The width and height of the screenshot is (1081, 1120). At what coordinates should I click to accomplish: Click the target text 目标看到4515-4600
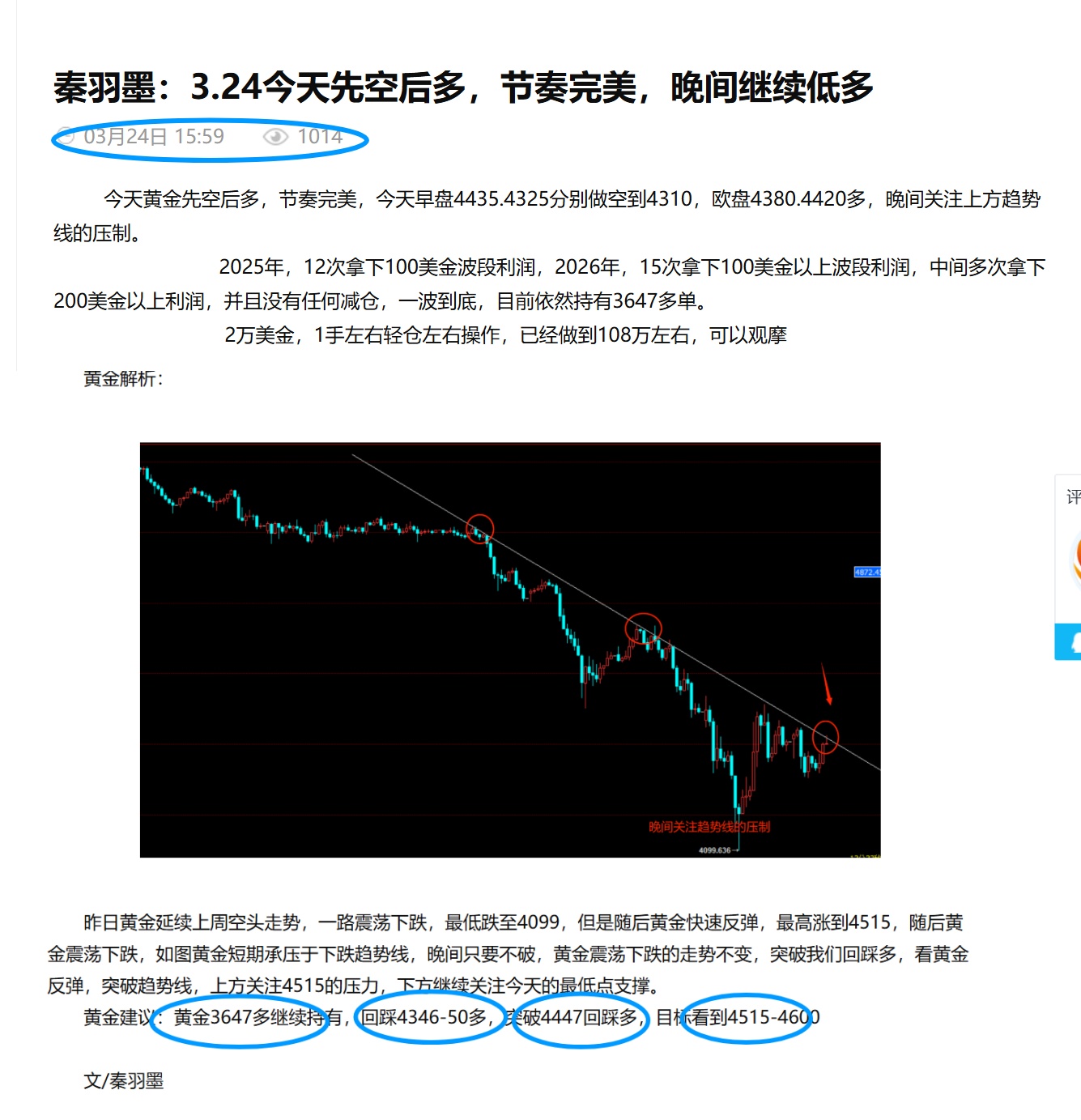[738, 1017]
